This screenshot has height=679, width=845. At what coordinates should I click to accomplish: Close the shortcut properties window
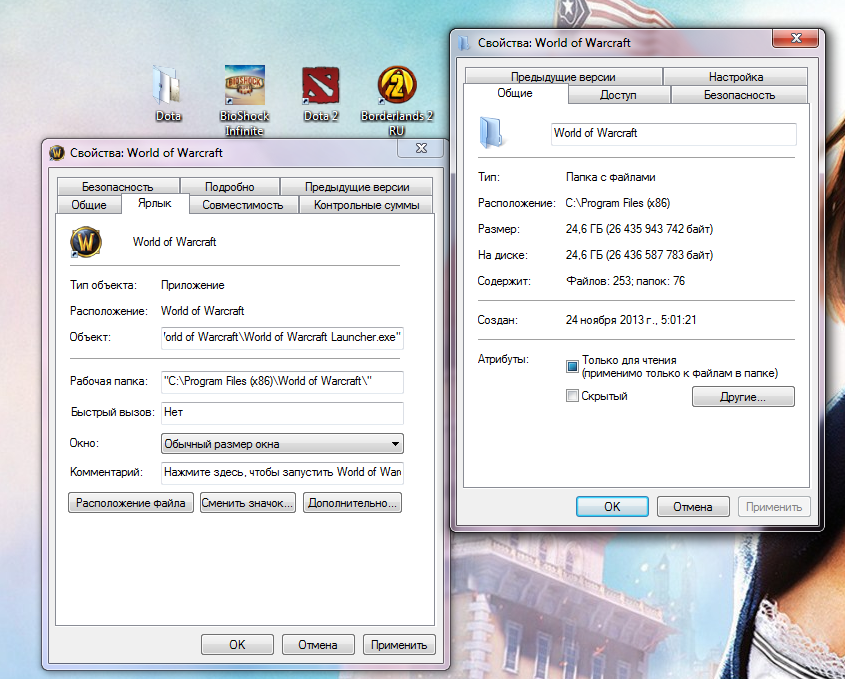click(x=421, y=148)
